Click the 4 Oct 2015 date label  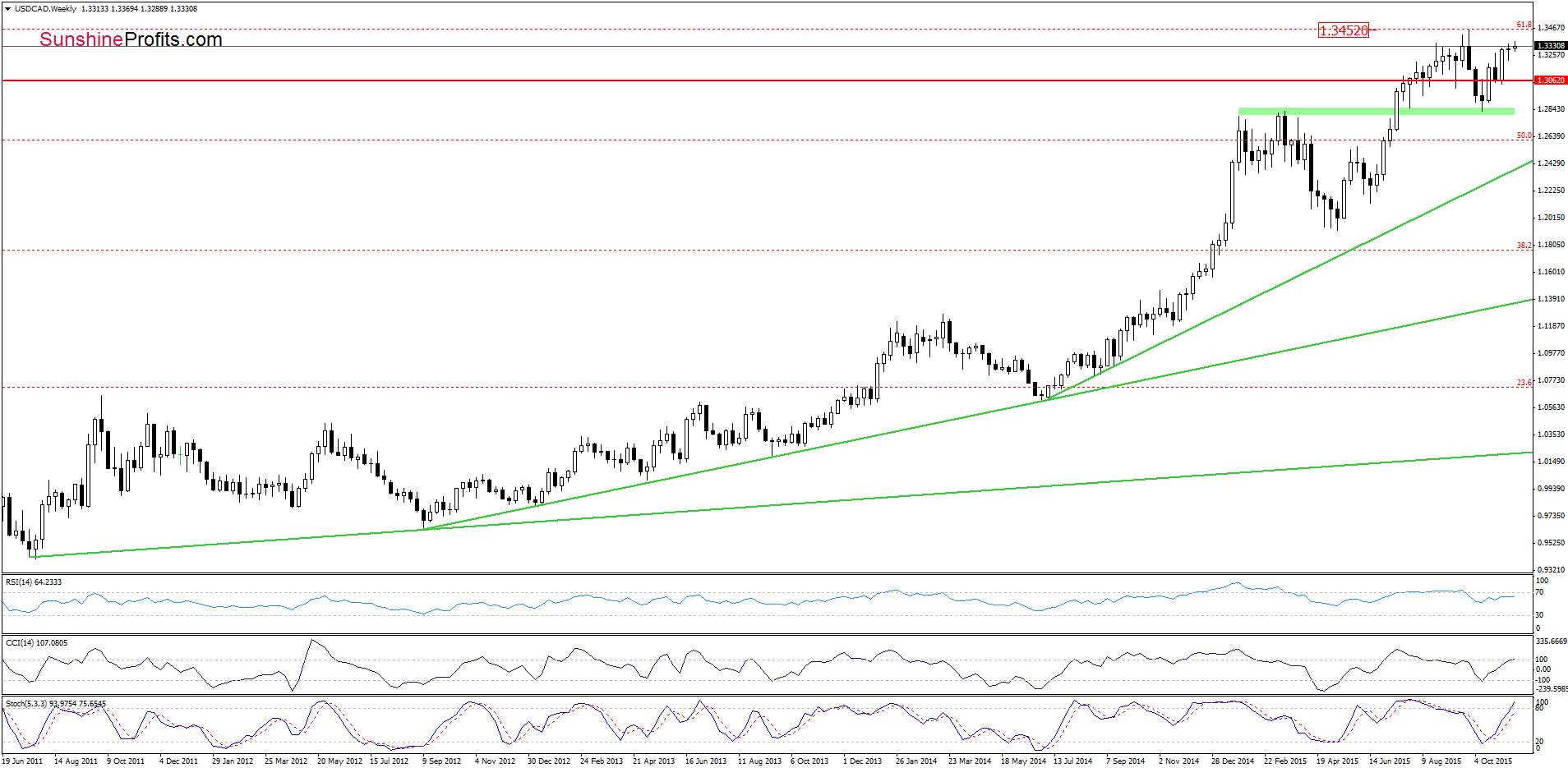point(1493,761)
